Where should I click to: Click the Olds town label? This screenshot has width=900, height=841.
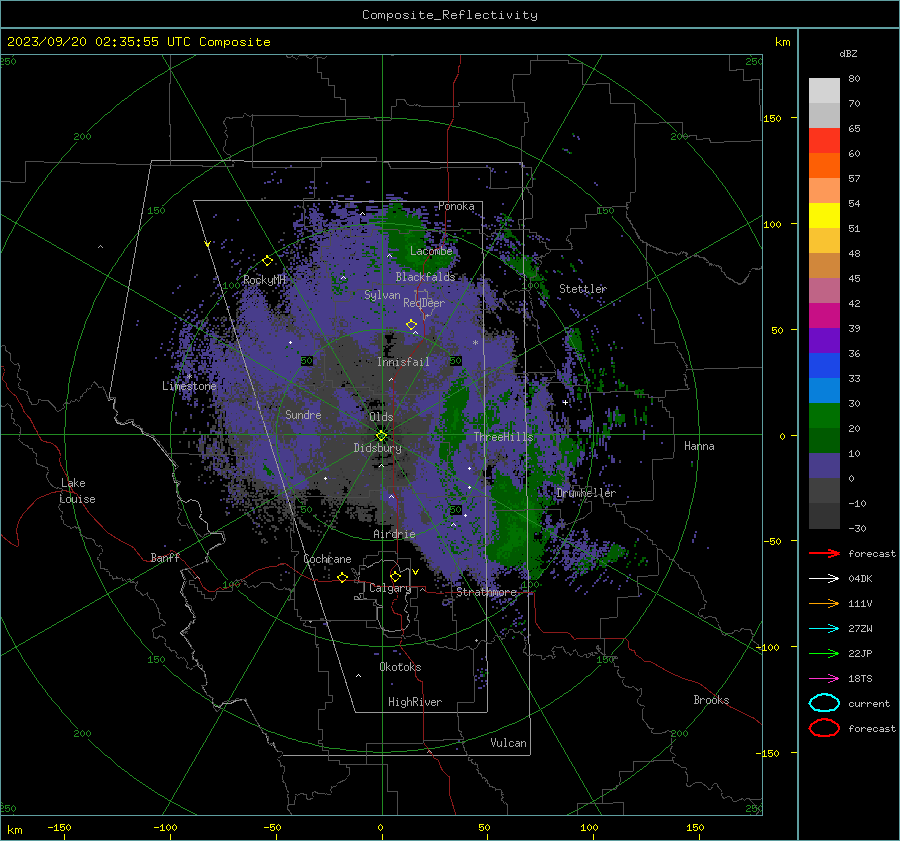(381, 417)
